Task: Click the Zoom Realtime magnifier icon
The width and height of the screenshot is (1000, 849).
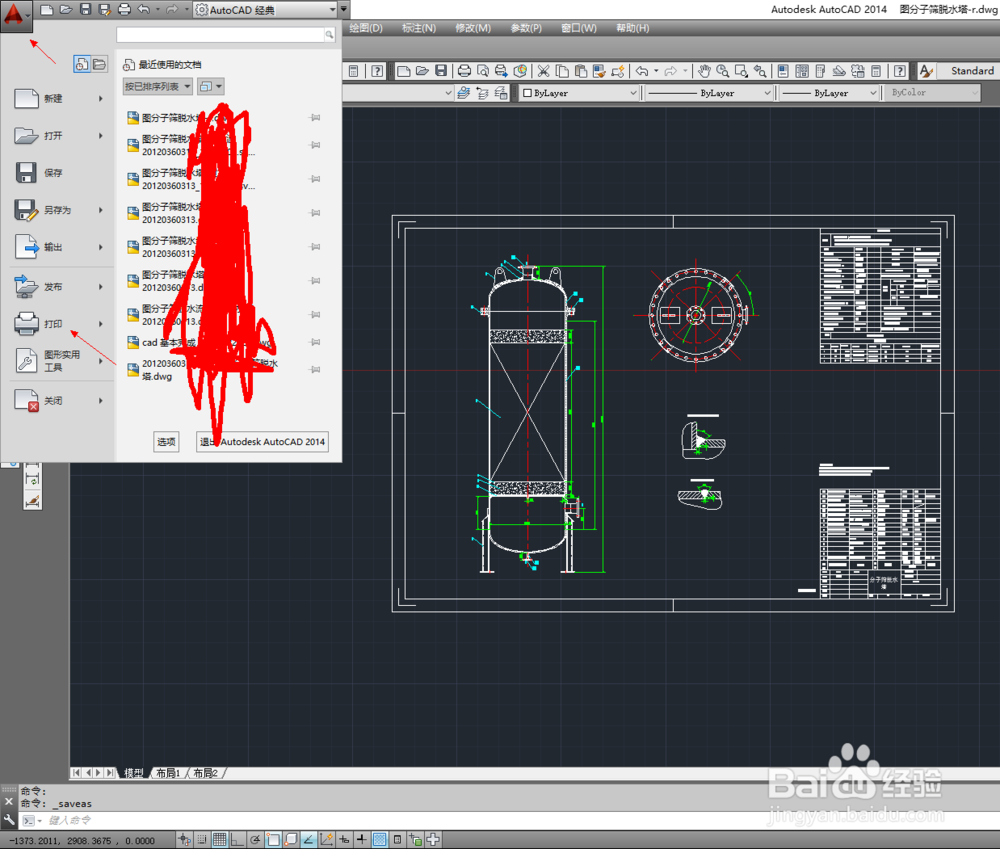Action: tap(723, 71)
